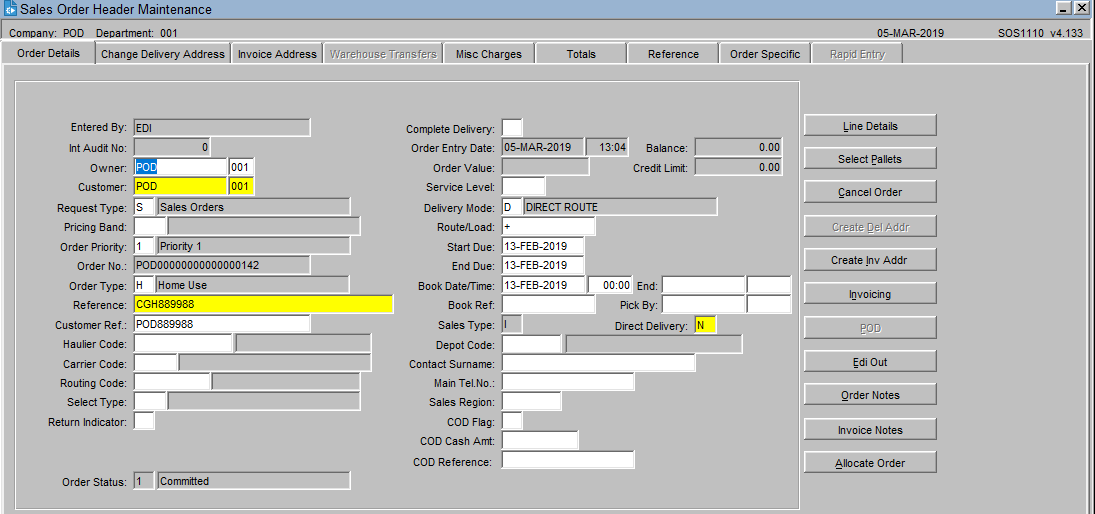Click the Customer Ref. field
The image size is (1095, 514).
(221, 324)
